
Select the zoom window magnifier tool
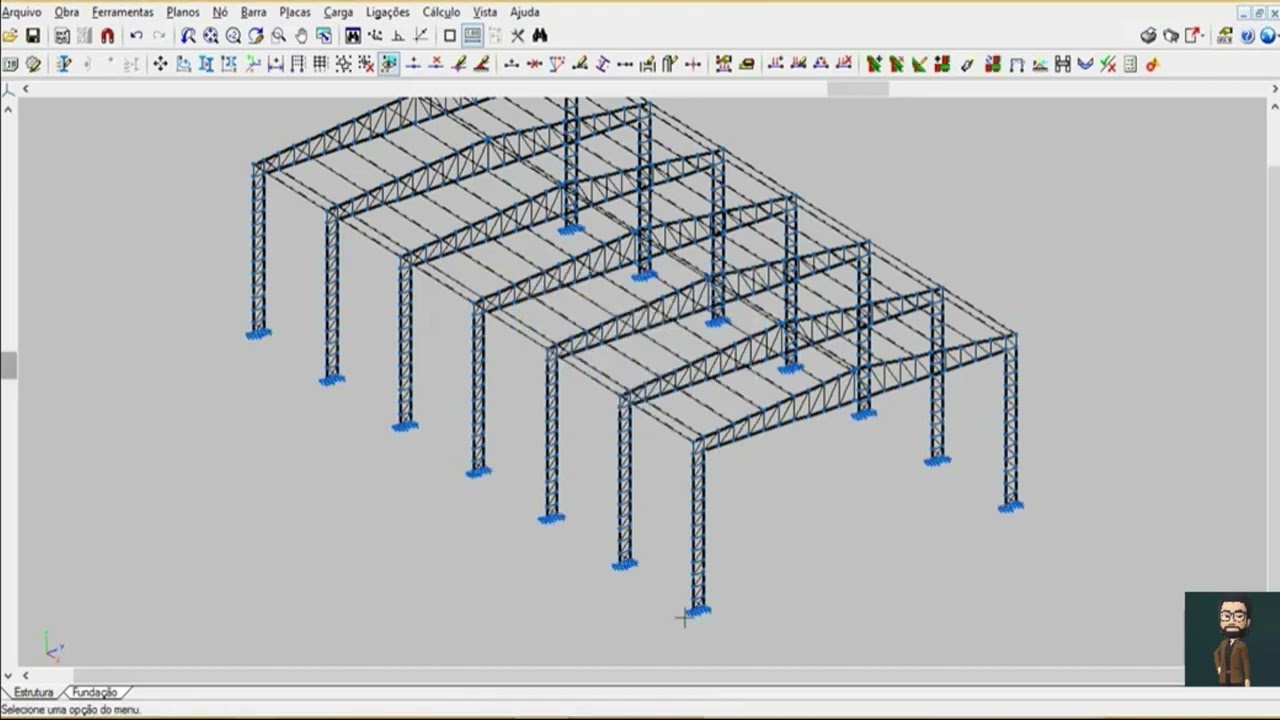tap(279, 36)
